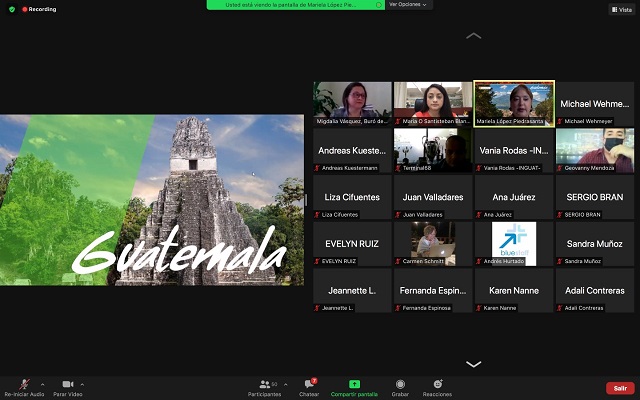Select Mariela López Piedrasanta video tile

pyautogui.click(x=513, y=103)
